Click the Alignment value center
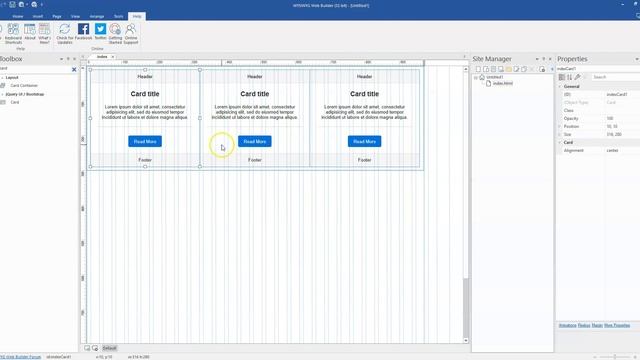 pyautogui.click(x=612, y=151)
